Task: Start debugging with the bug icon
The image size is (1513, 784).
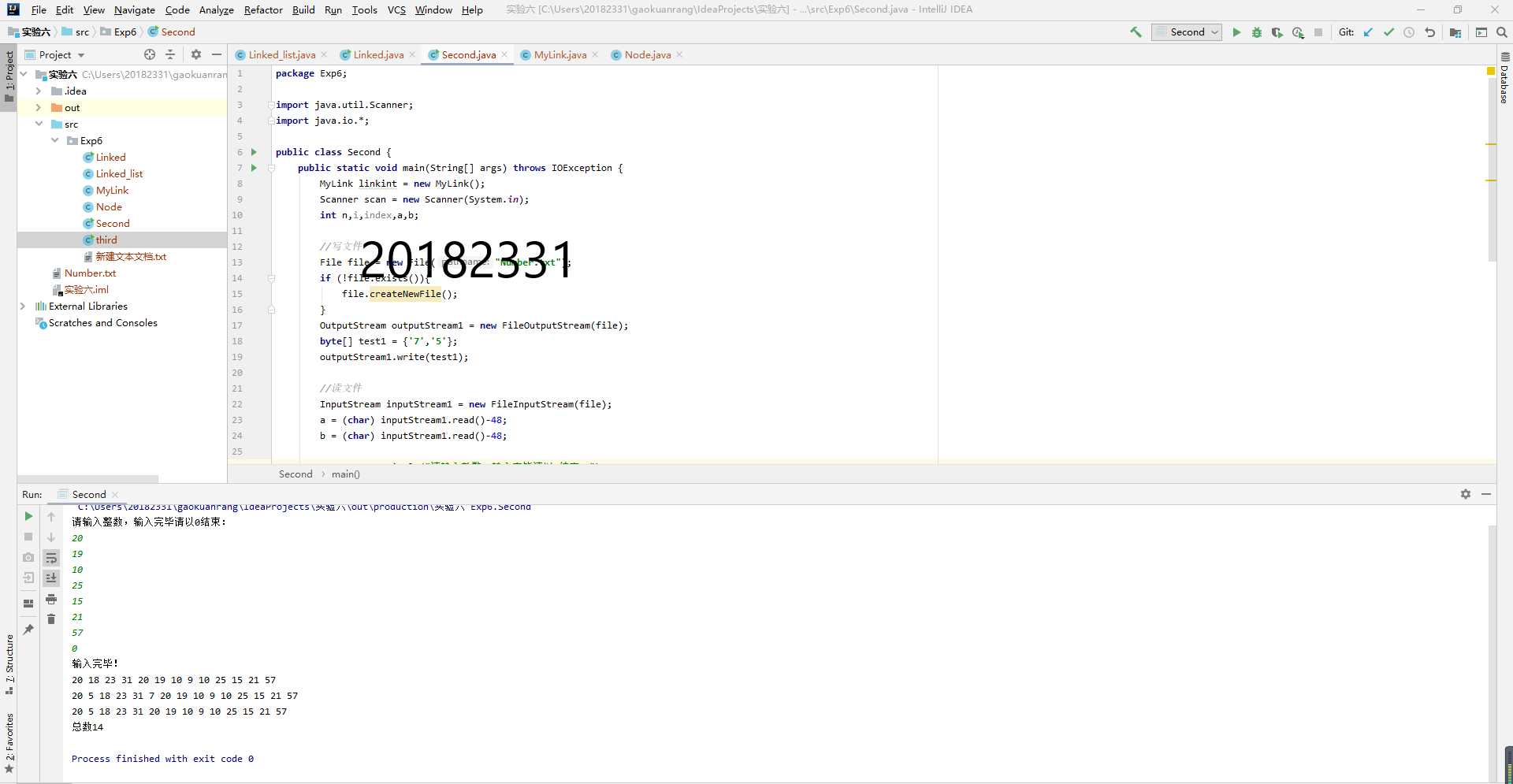Action: click(1257, 32)
